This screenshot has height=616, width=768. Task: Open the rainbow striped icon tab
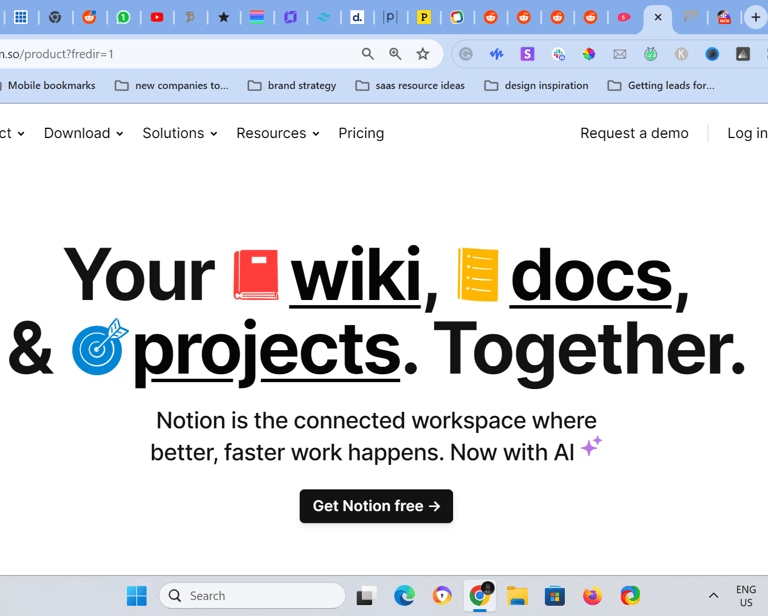(x=257, y=17)
